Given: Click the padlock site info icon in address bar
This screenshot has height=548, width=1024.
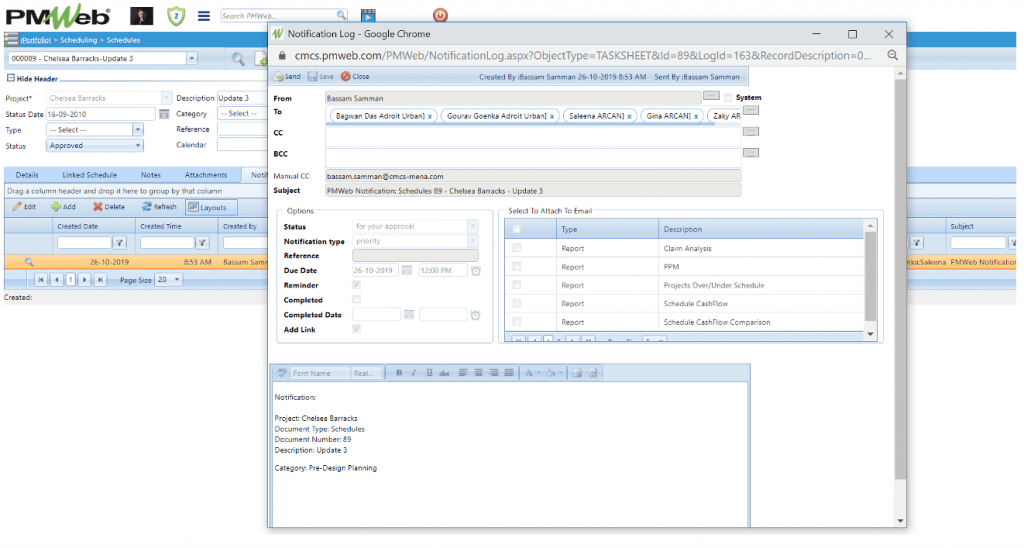Looking at the screenshot, I should pos(282,56).
